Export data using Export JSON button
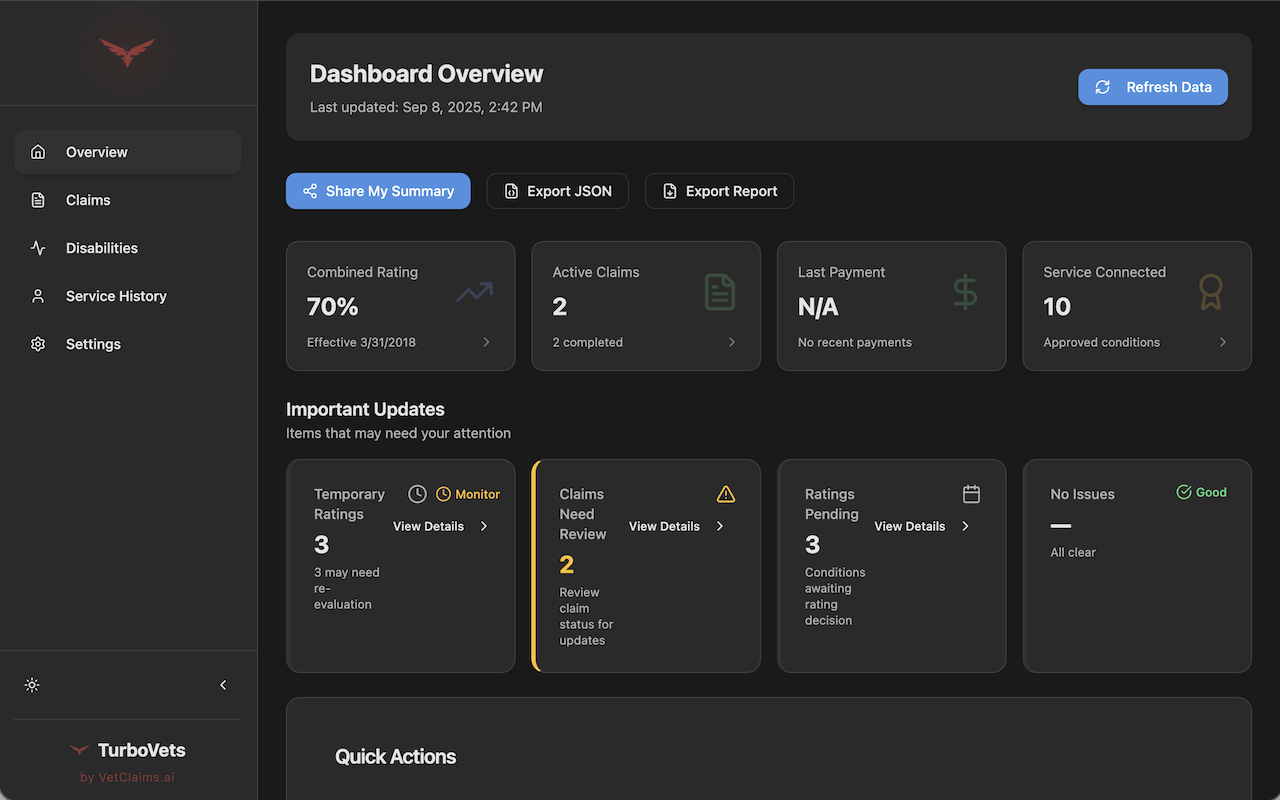This screenshot has width=1280, height=800. (557, 191)
